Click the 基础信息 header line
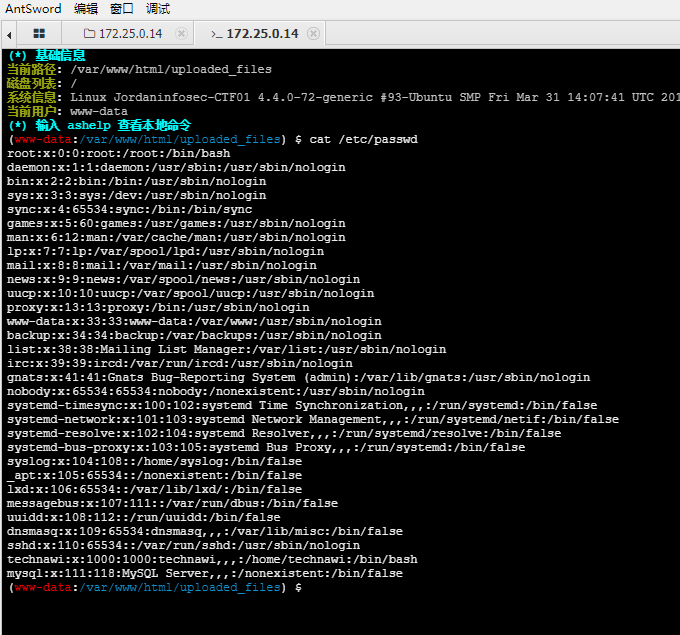Screen dimensions: 680x635 47,56
